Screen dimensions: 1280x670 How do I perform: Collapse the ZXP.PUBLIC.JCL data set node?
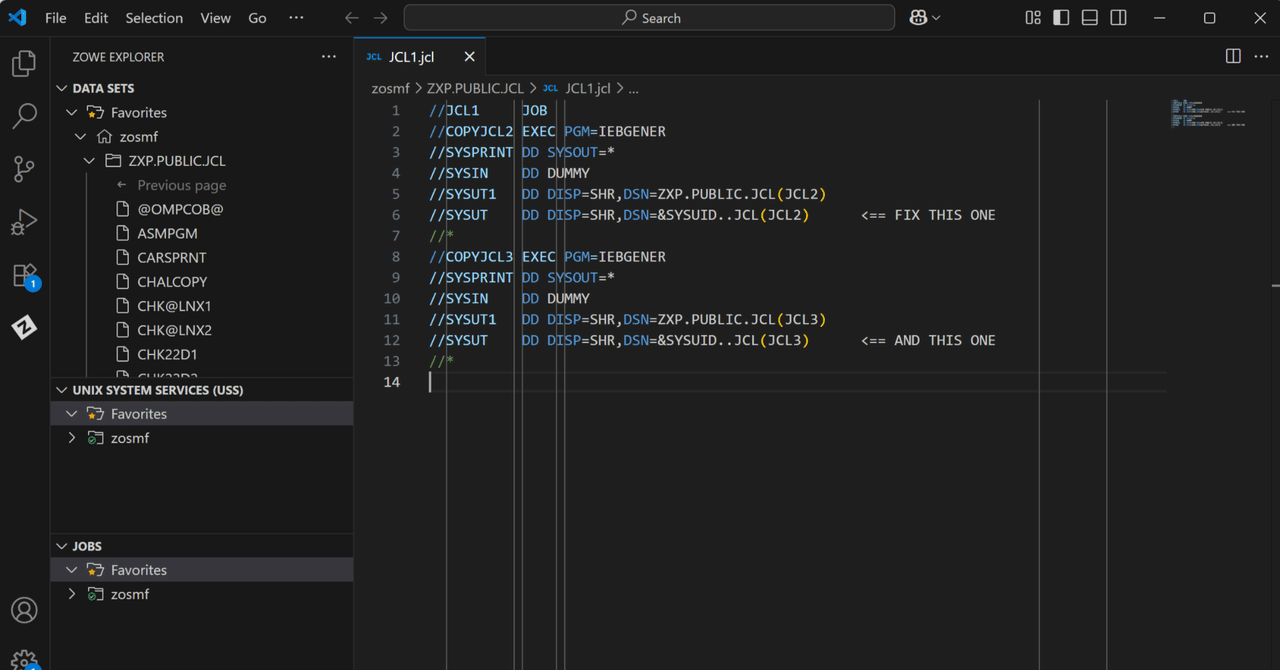pyautogui.click(x=89, y=161)
